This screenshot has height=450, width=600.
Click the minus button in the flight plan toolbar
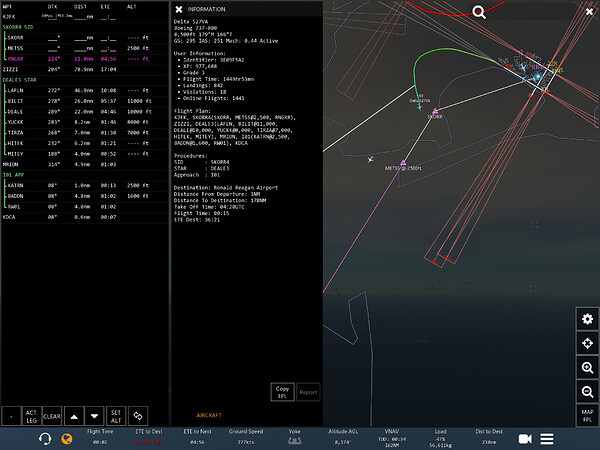point(11,416)
